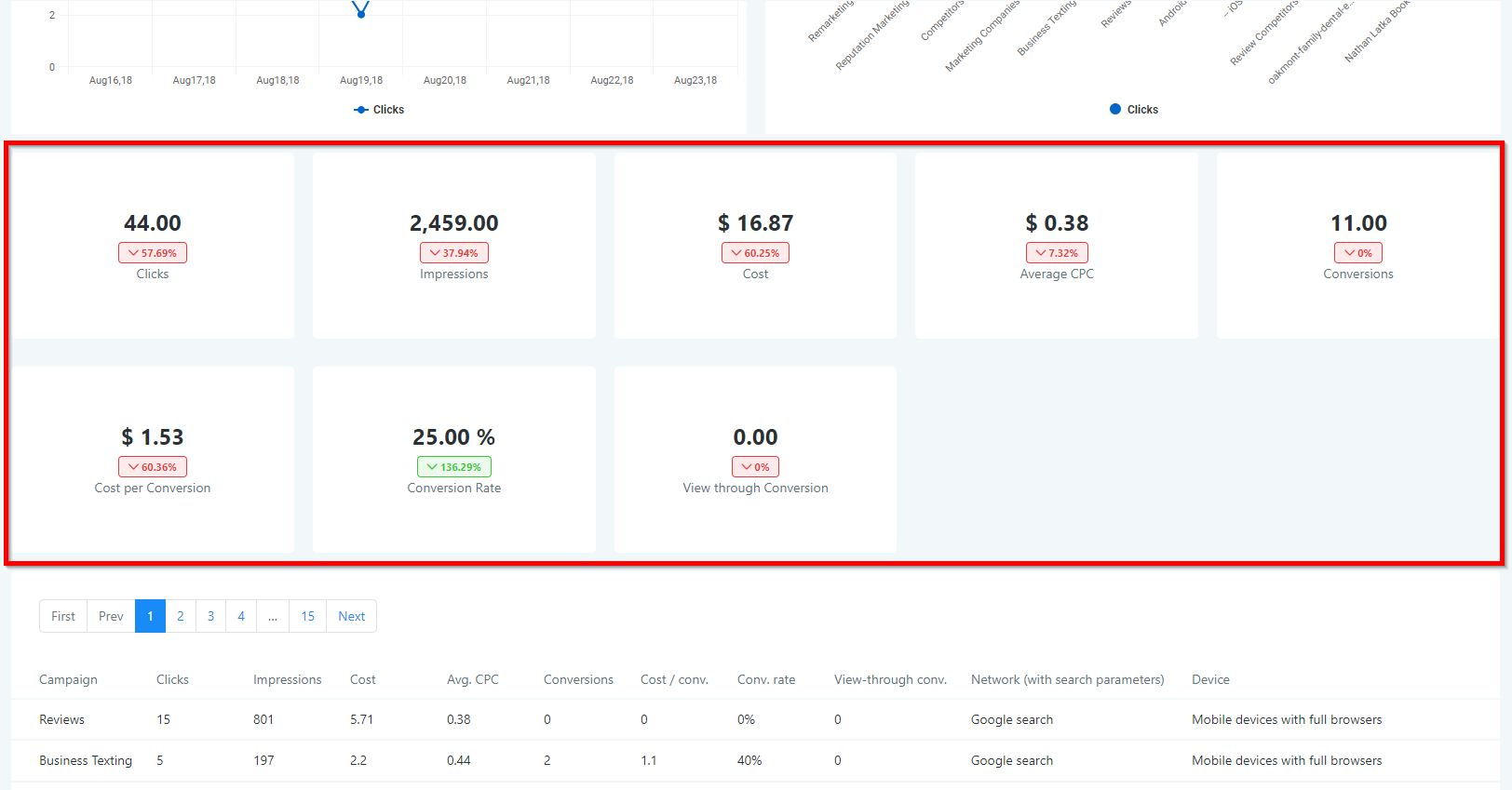The width and height of the screenshot is (1512, 790).
Task: Click the Conversions 0% change badge
Action: (1358, 253)
